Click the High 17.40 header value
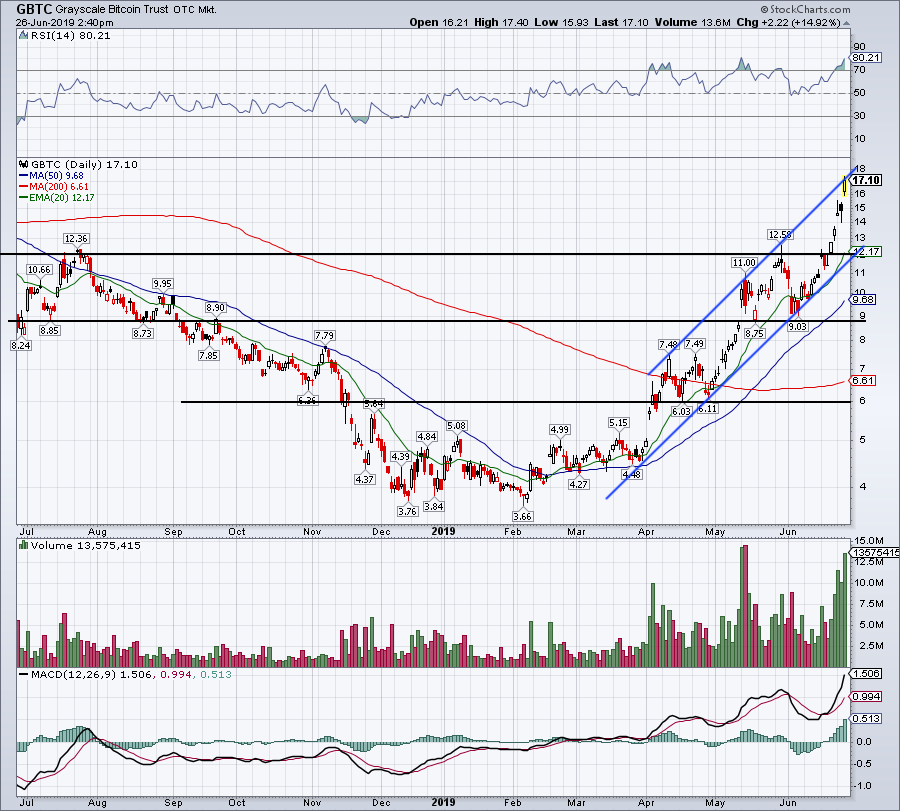This screenshot has height=811, width=900. (x=502, y=22)
